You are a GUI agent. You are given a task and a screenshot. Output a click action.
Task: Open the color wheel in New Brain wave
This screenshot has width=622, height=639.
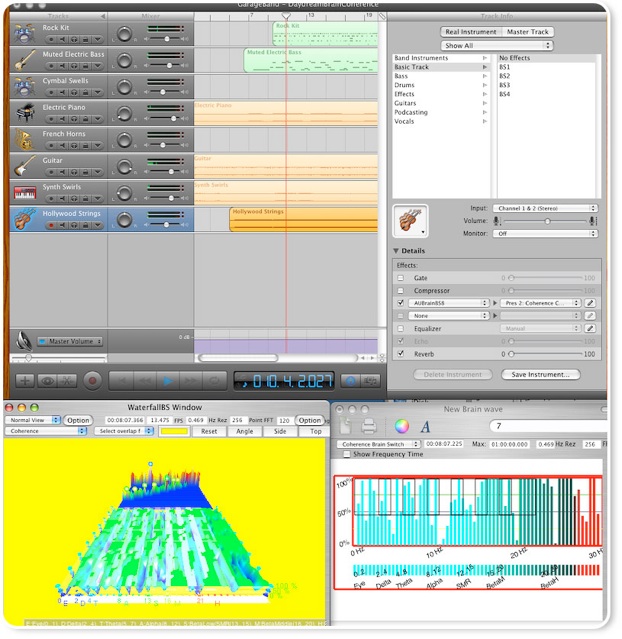[401, 427]
